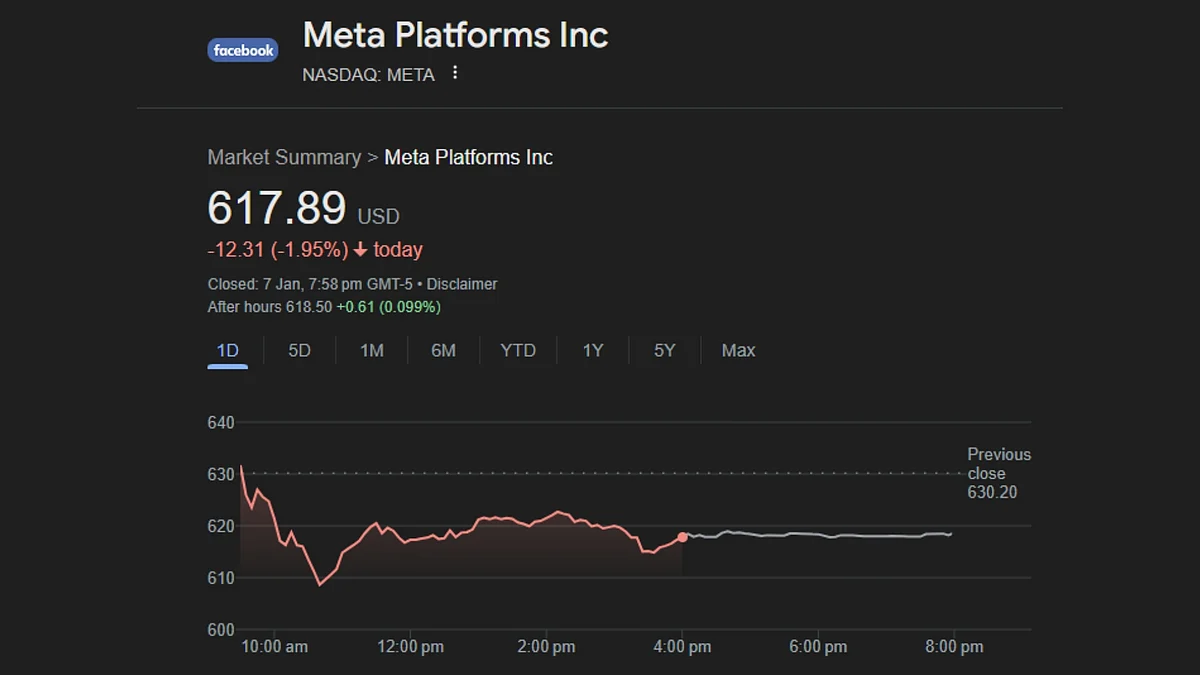Show the 6M chart range
This screenshot has height=675, width=1200.
443,351
